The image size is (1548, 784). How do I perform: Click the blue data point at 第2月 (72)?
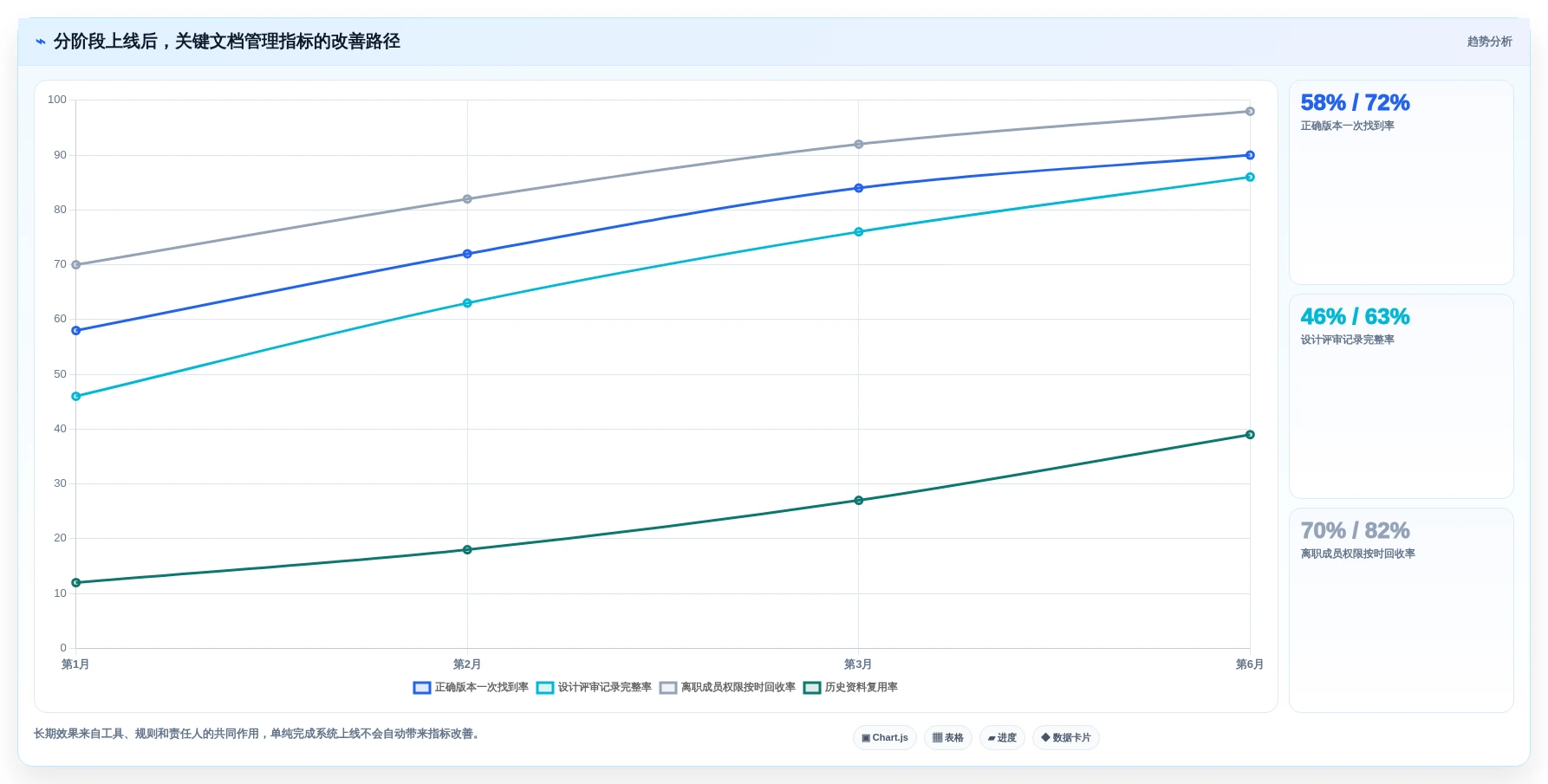(x=467, y=254)
